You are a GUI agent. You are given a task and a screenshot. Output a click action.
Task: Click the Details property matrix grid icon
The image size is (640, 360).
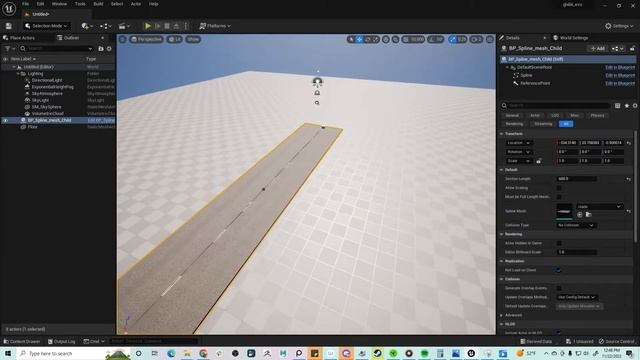click(618, 105)
